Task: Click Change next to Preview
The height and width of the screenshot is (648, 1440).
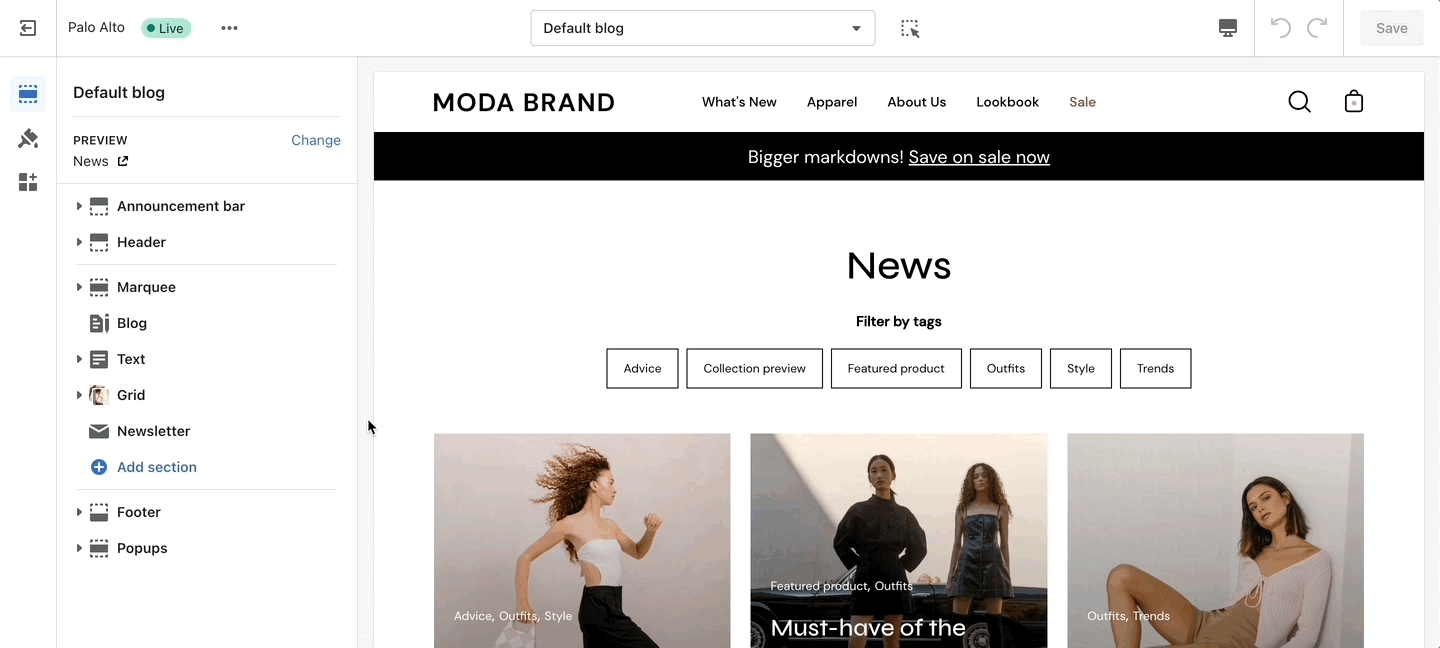Action: tap(316, 140)
